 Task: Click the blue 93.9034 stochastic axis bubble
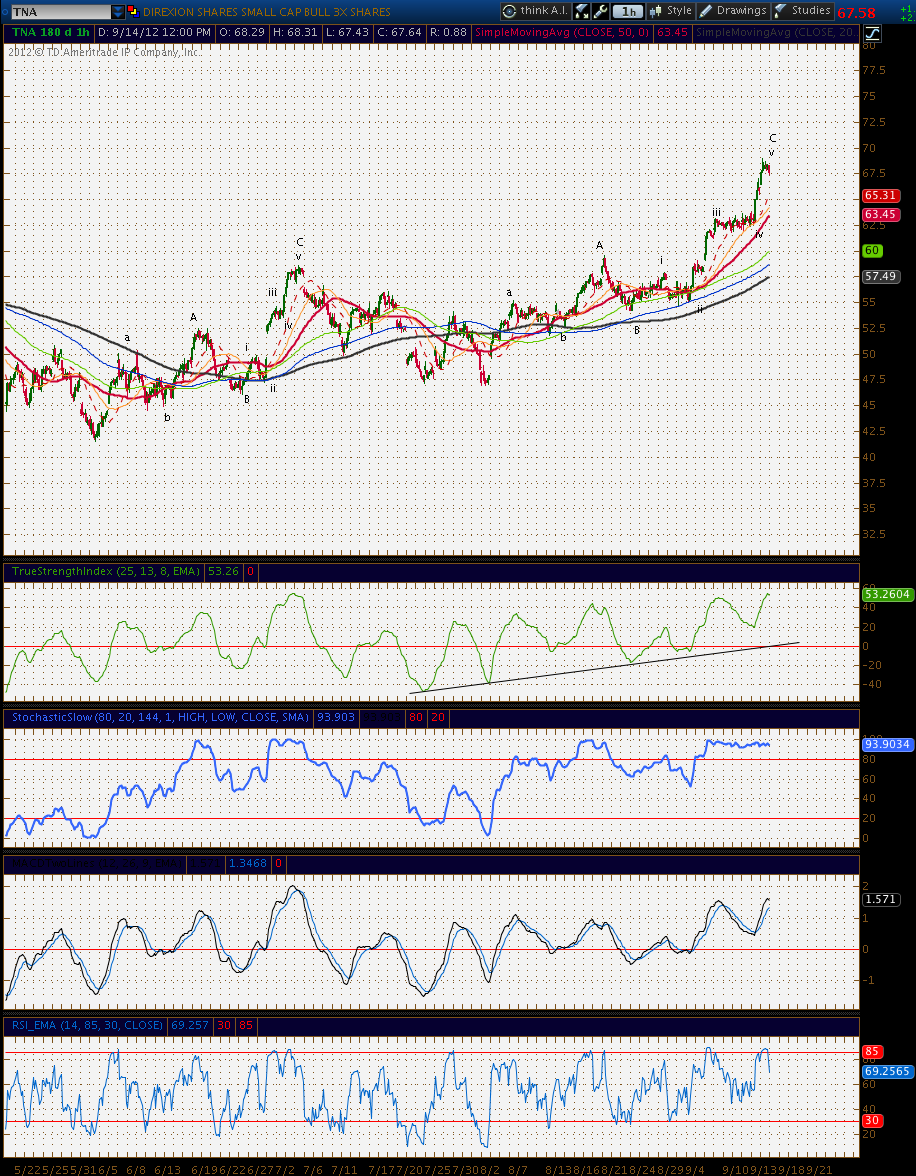click(x=887, y=745)
